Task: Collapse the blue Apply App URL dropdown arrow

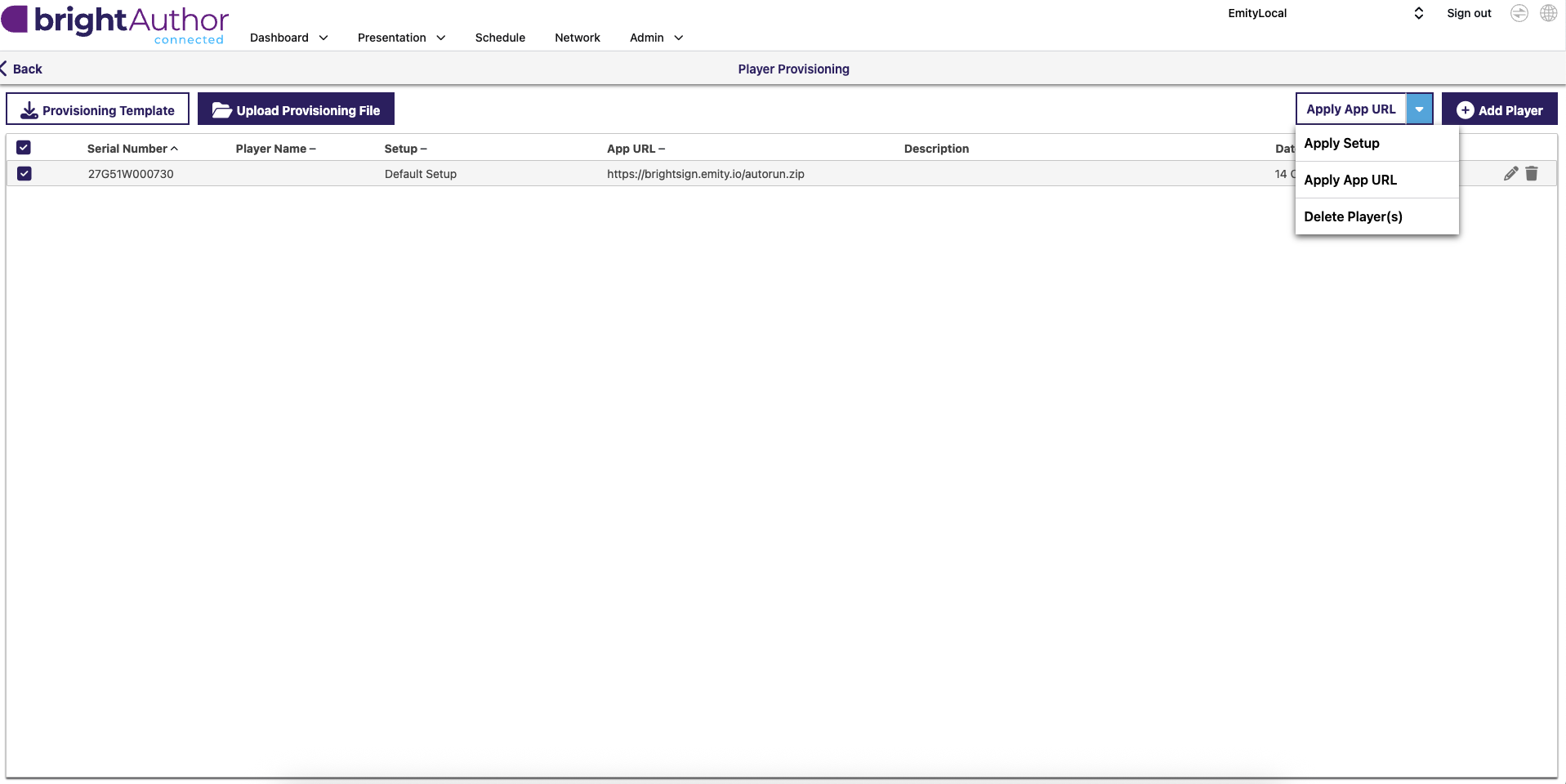Action: click(x=1419, y=109)
